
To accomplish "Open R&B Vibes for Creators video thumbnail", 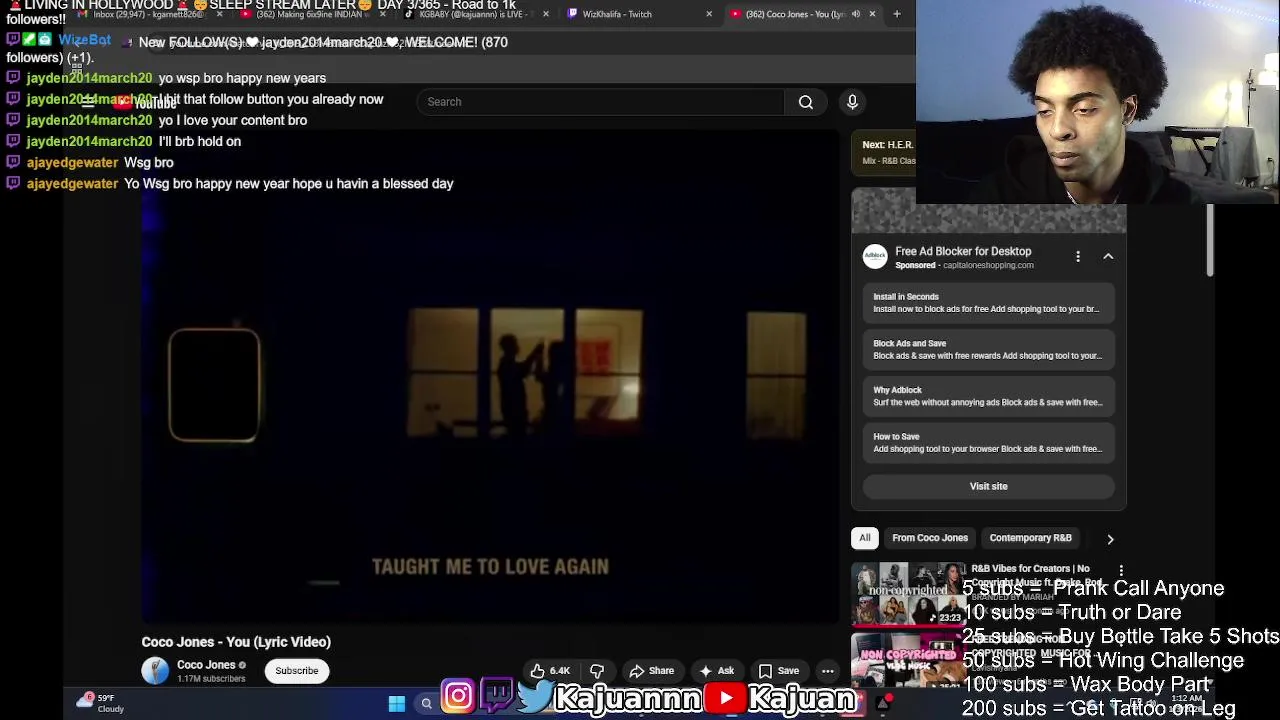I will [x=908, y=594].
